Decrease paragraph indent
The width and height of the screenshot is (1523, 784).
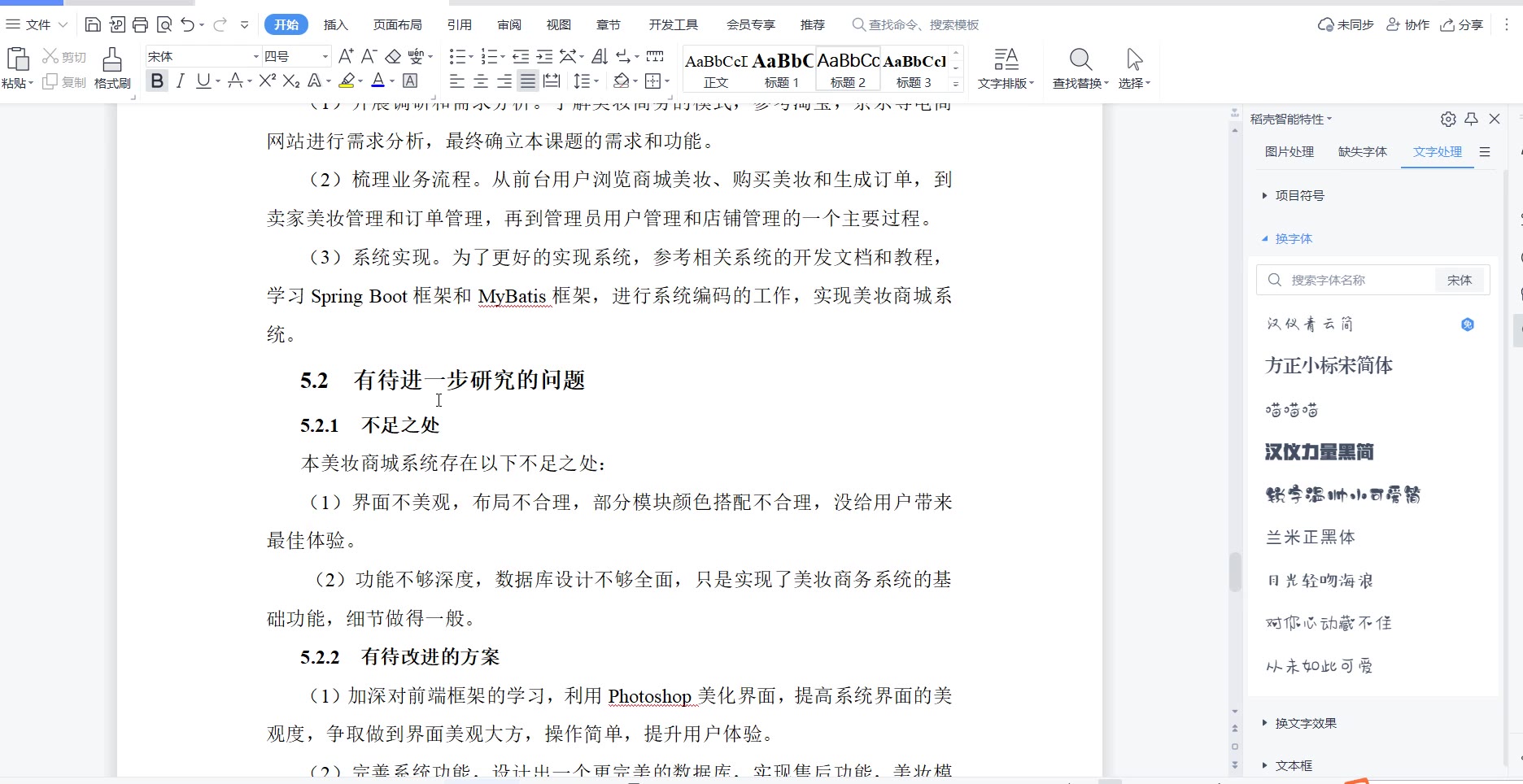[521, 56]
